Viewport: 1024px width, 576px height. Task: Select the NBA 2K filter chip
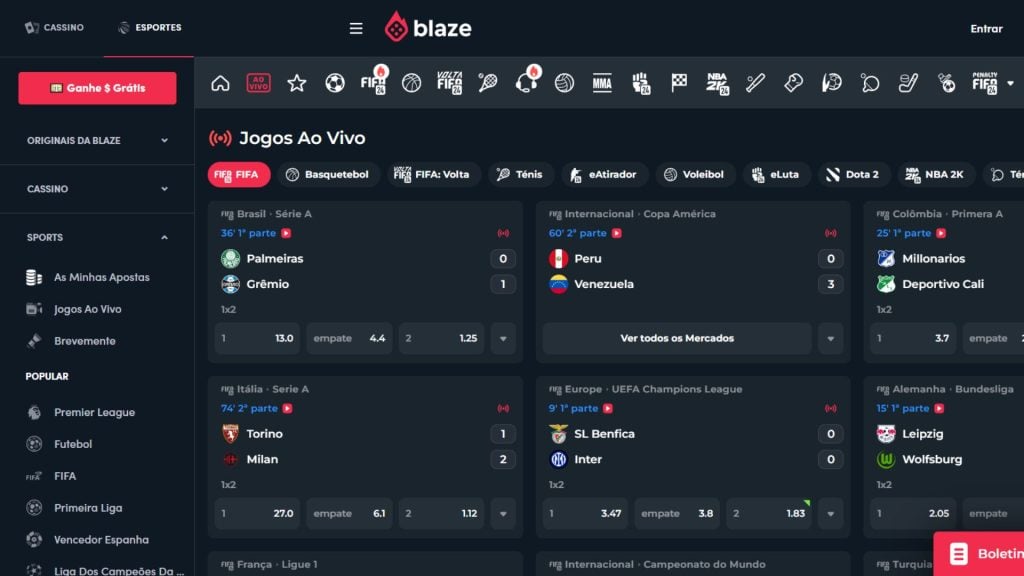935,174
